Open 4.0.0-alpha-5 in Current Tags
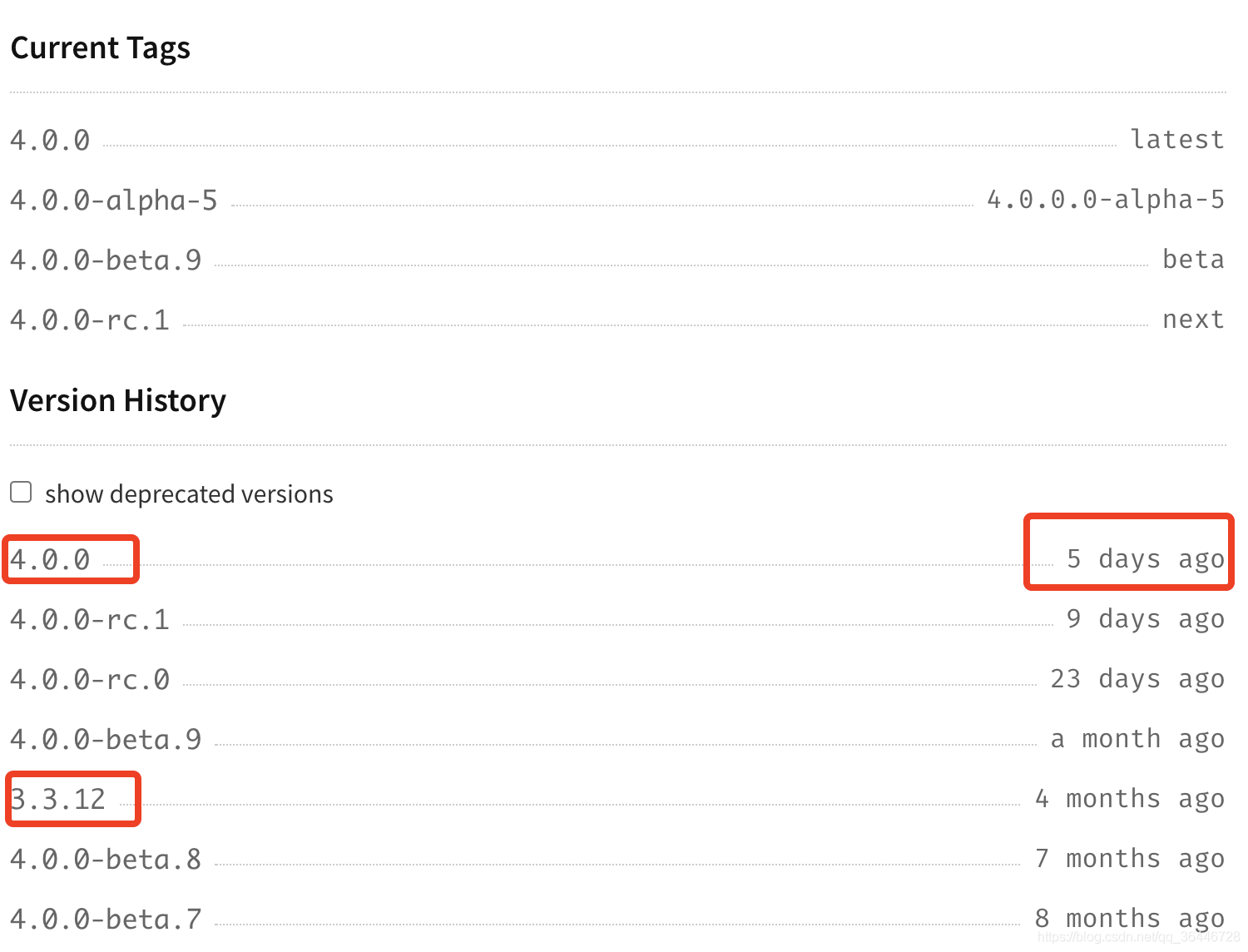 tap(113, 200)
